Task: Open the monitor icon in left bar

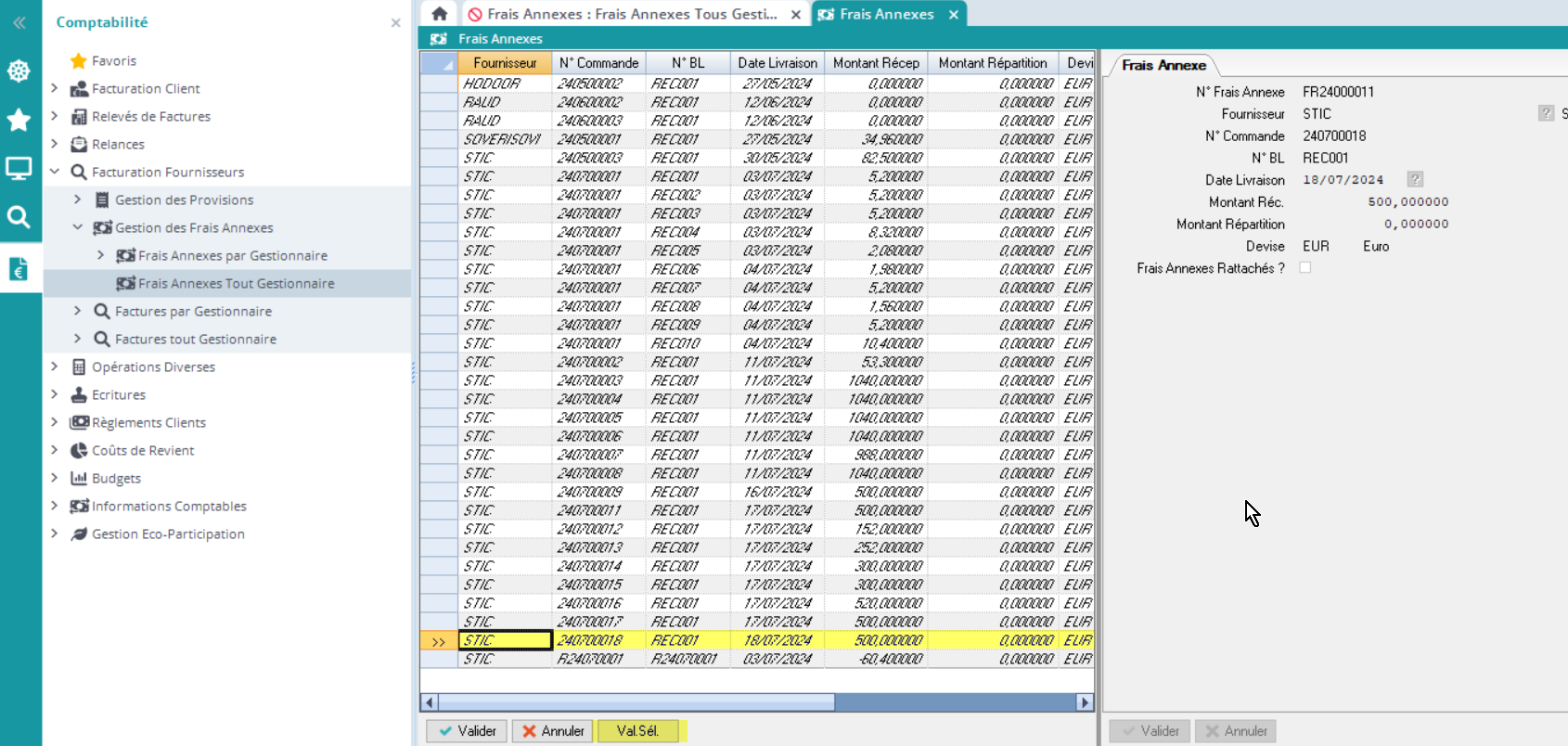Action: pyautogui.click(x=19, y=168)
